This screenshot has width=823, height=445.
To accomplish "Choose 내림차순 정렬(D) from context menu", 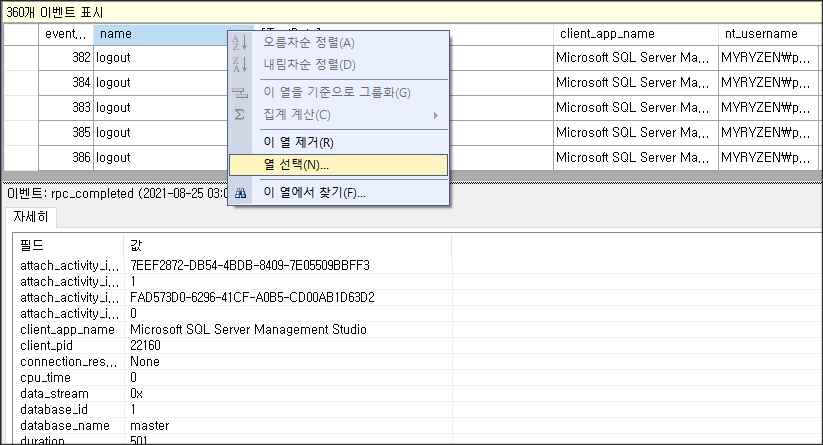I will coord(339,65).
